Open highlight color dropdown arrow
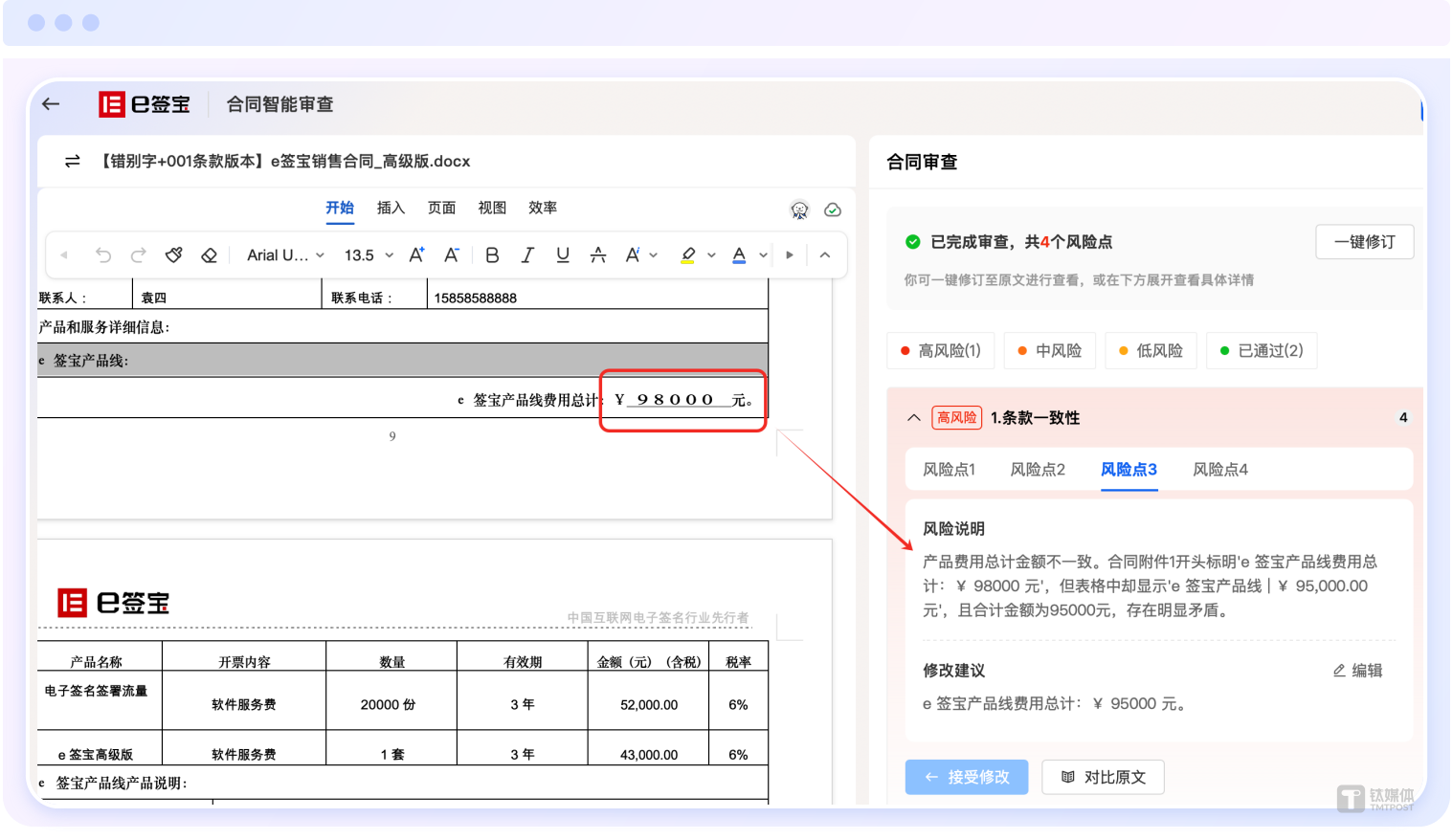Image resolution: width=1453 pixels, height=840 pixels. pos(711,255)
